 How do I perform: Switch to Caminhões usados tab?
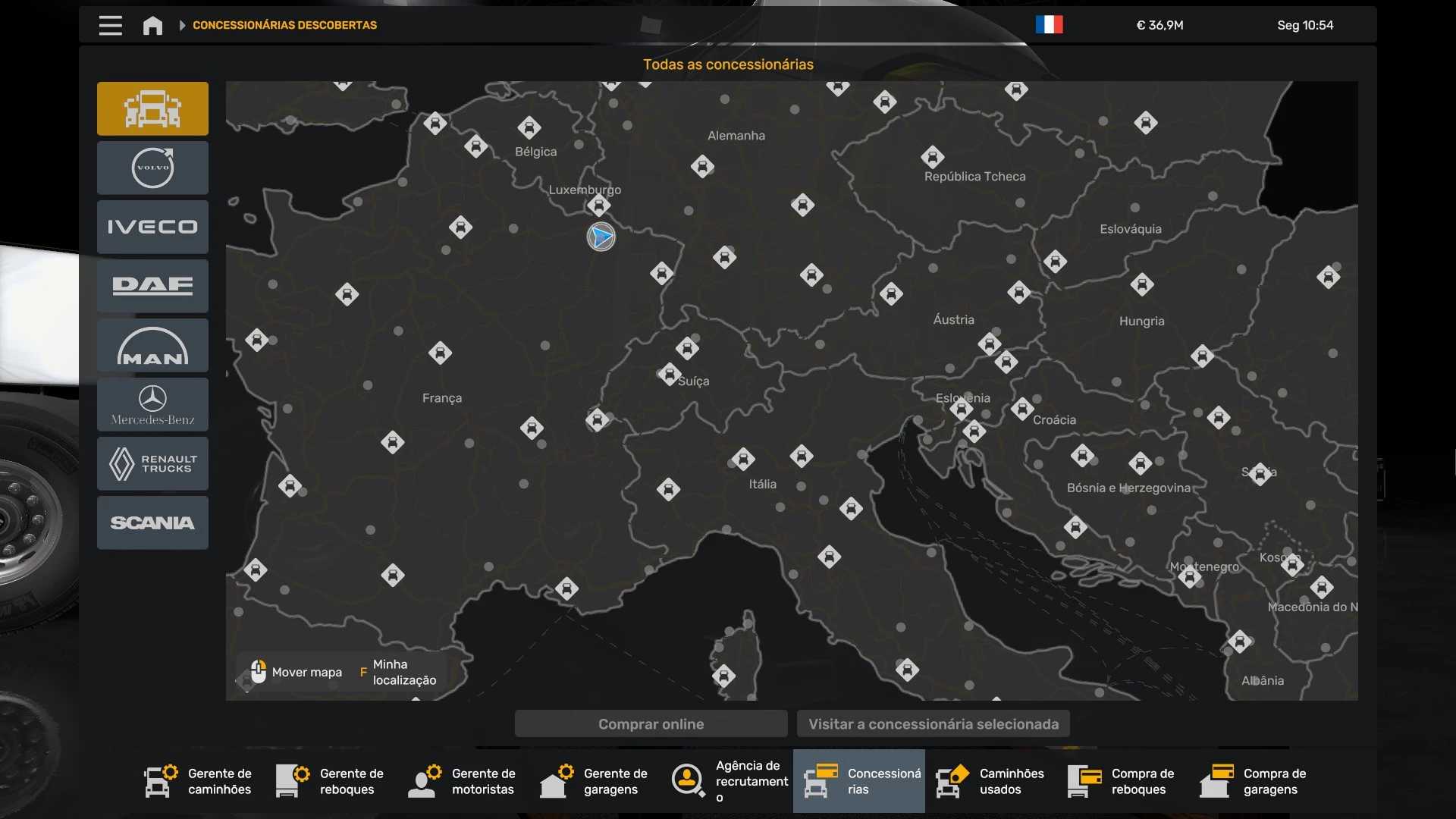[x=991, y=781]
